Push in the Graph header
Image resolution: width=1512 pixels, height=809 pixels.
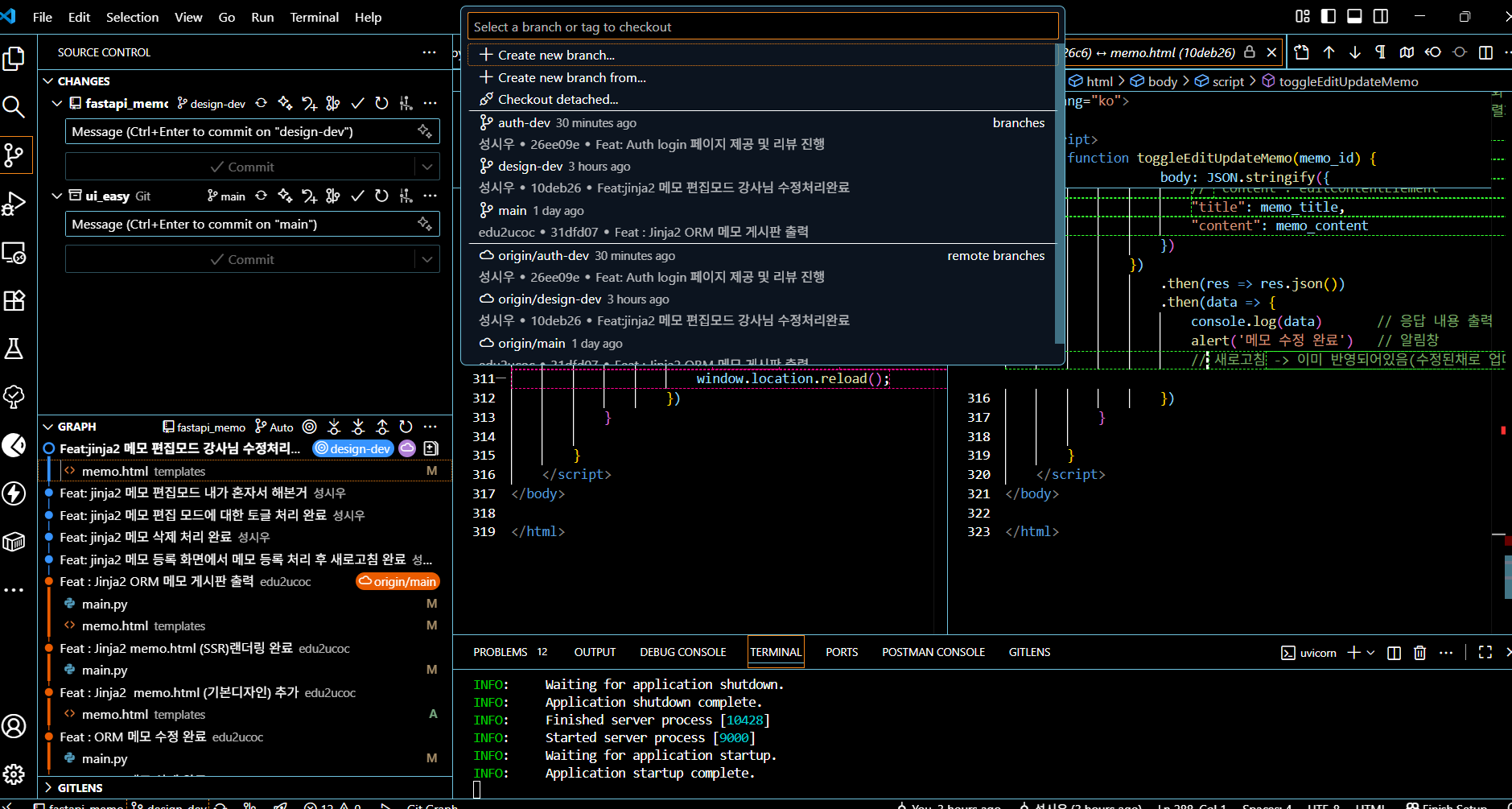(x=382, y=427)
